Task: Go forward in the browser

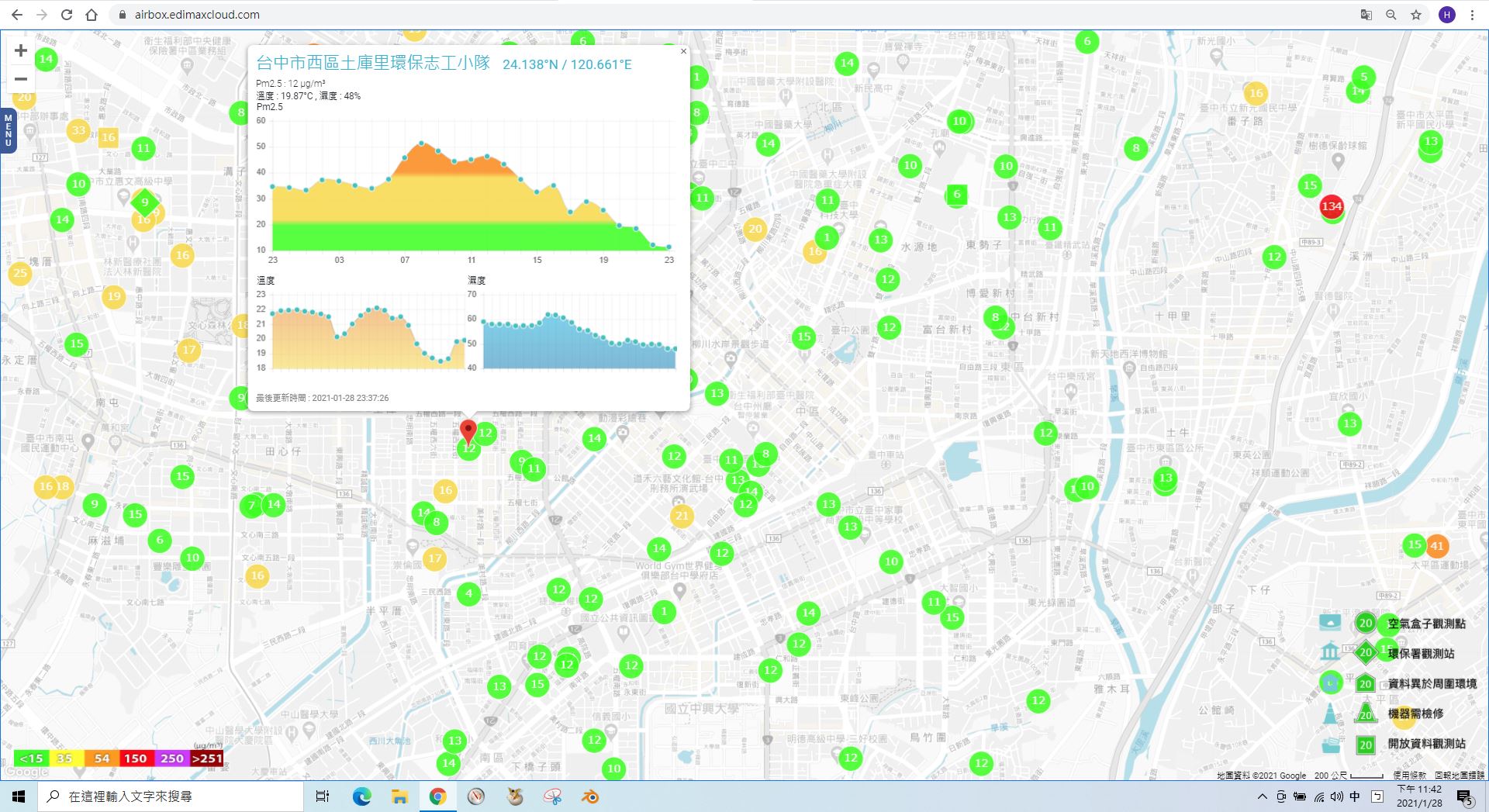Action: pos(42,15)
